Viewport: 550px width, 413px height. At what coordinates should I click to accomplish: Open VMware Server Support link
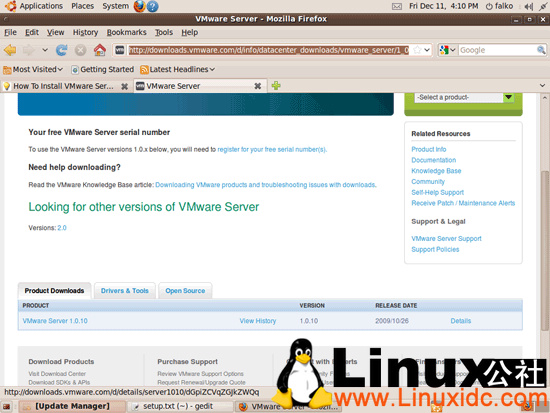[x=446, y=239]
